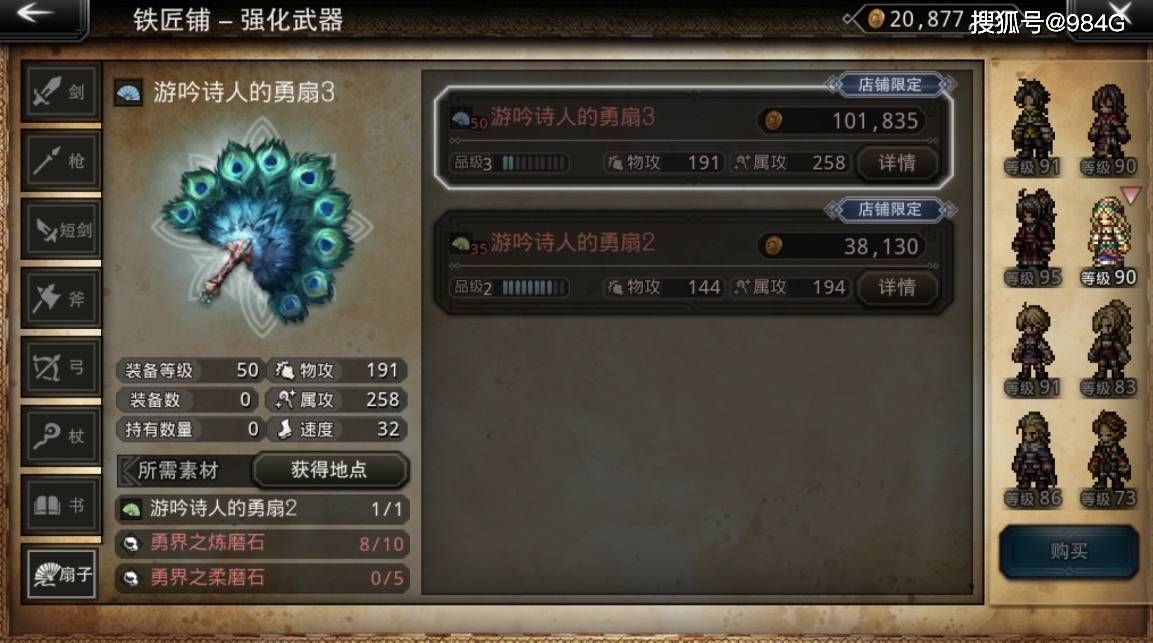
Task: Choose the level 95 character portrait
Action: click(1034, 239)
